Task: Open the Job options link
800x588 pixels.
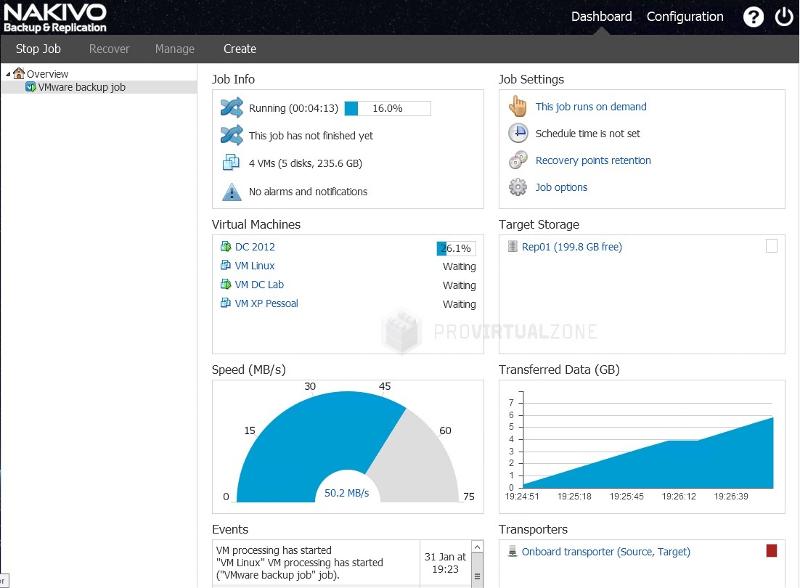Action: [x=561, y=187]
